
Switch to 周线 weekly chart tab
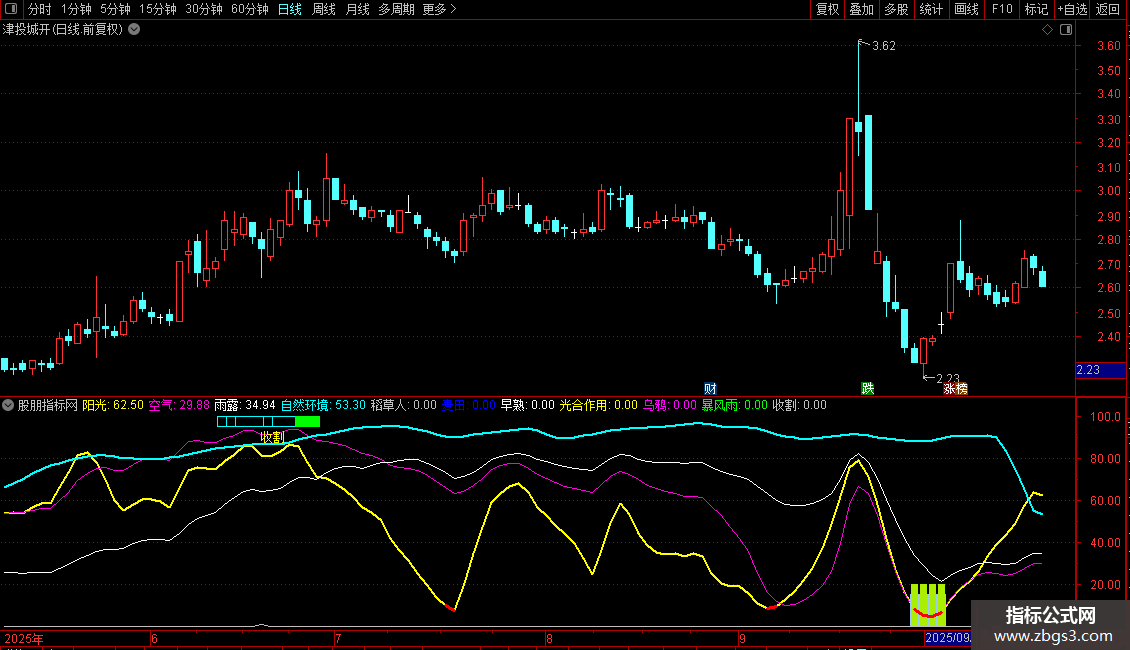[x=324, y=9]
